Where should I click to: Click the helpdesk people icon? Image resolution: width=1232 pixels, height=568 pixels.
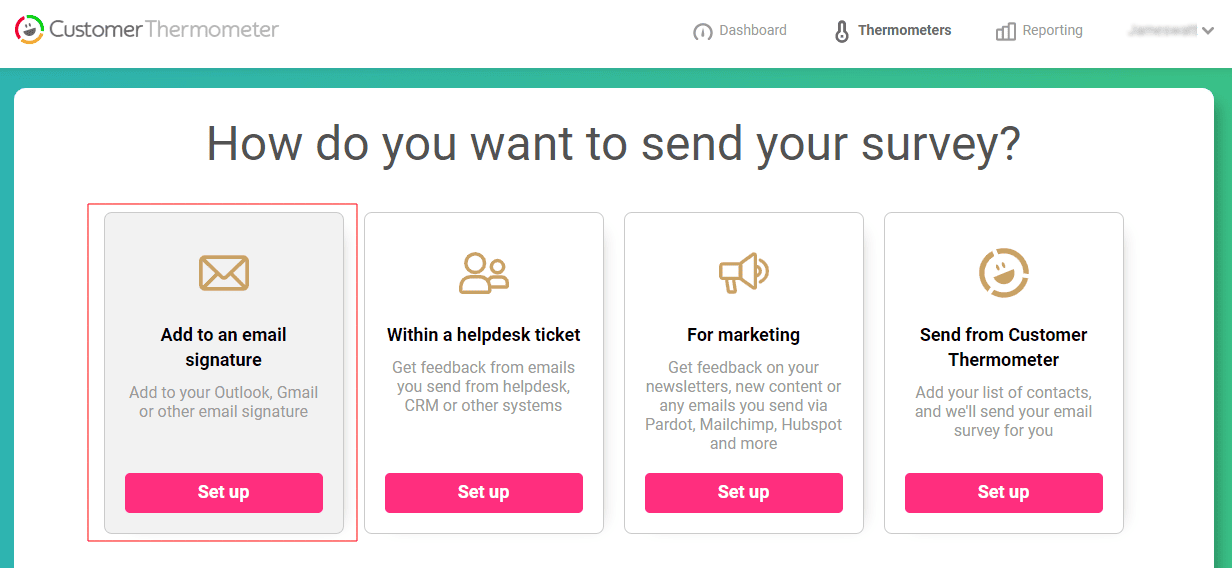click(484, 273)
